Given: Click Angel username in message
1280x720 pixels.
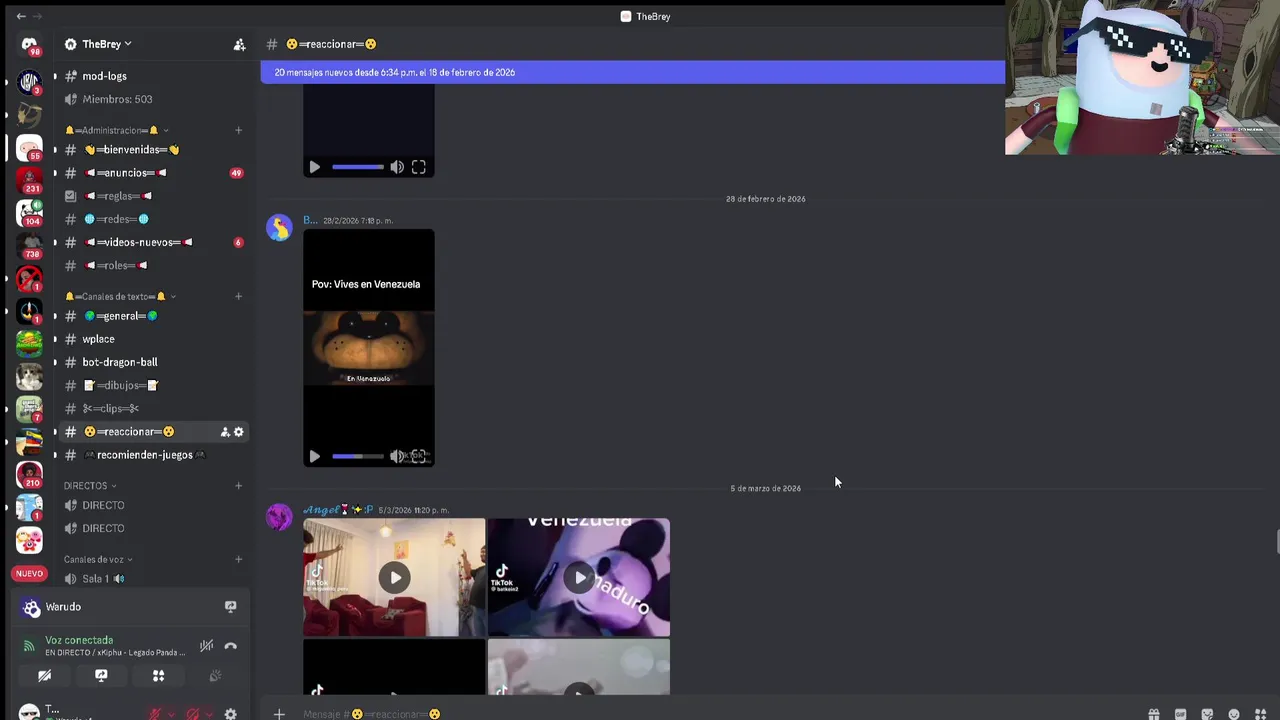Looking at the screenshot, I should [338, 510].
